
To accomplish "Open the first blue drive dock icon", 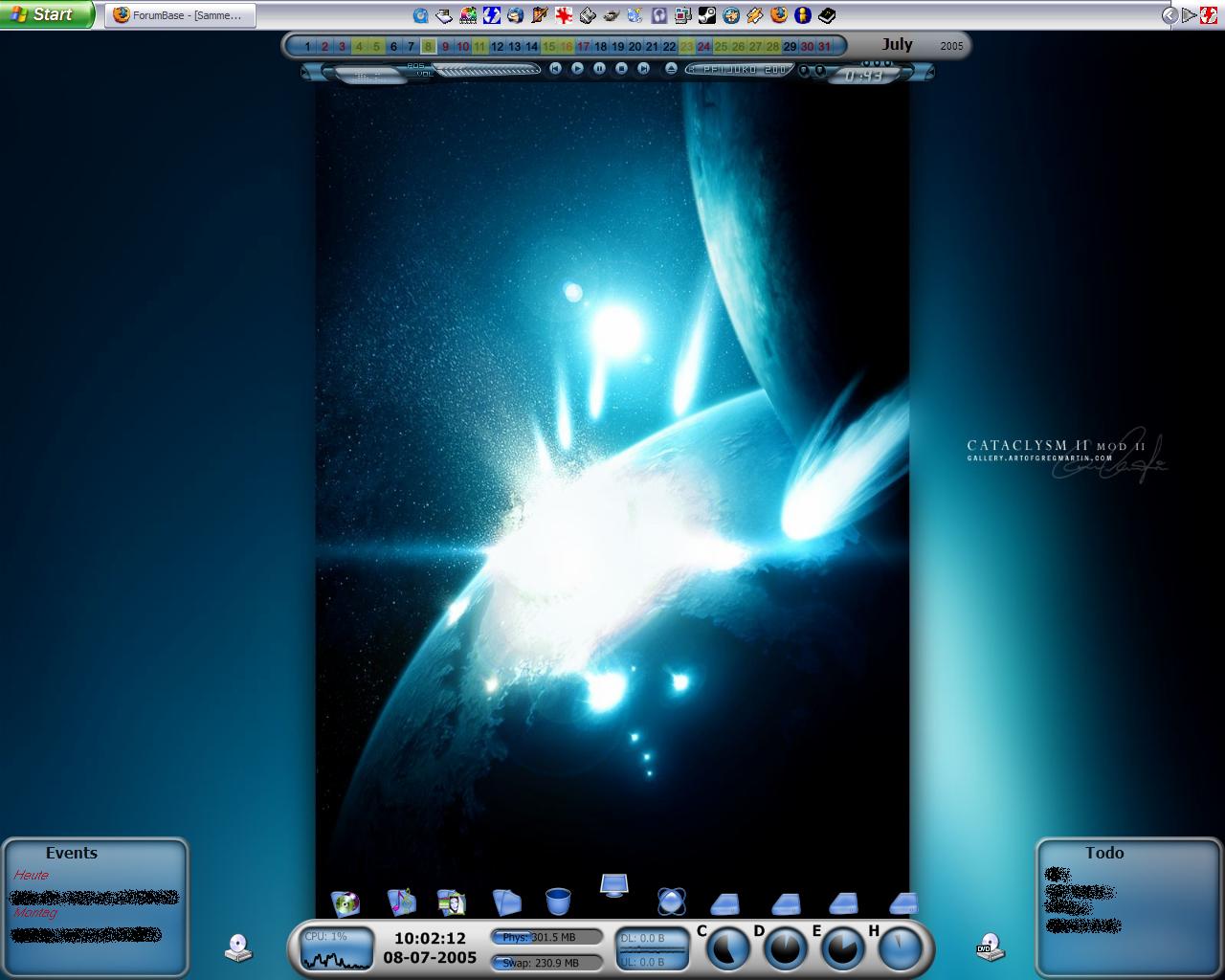I will 725,903.
